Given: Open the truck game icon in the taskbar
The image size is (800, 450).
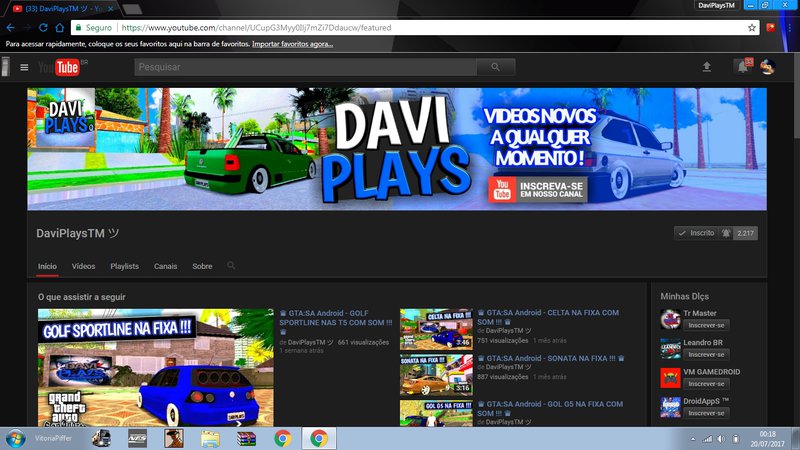Looking at the screenshot, I should pos(101,438).
